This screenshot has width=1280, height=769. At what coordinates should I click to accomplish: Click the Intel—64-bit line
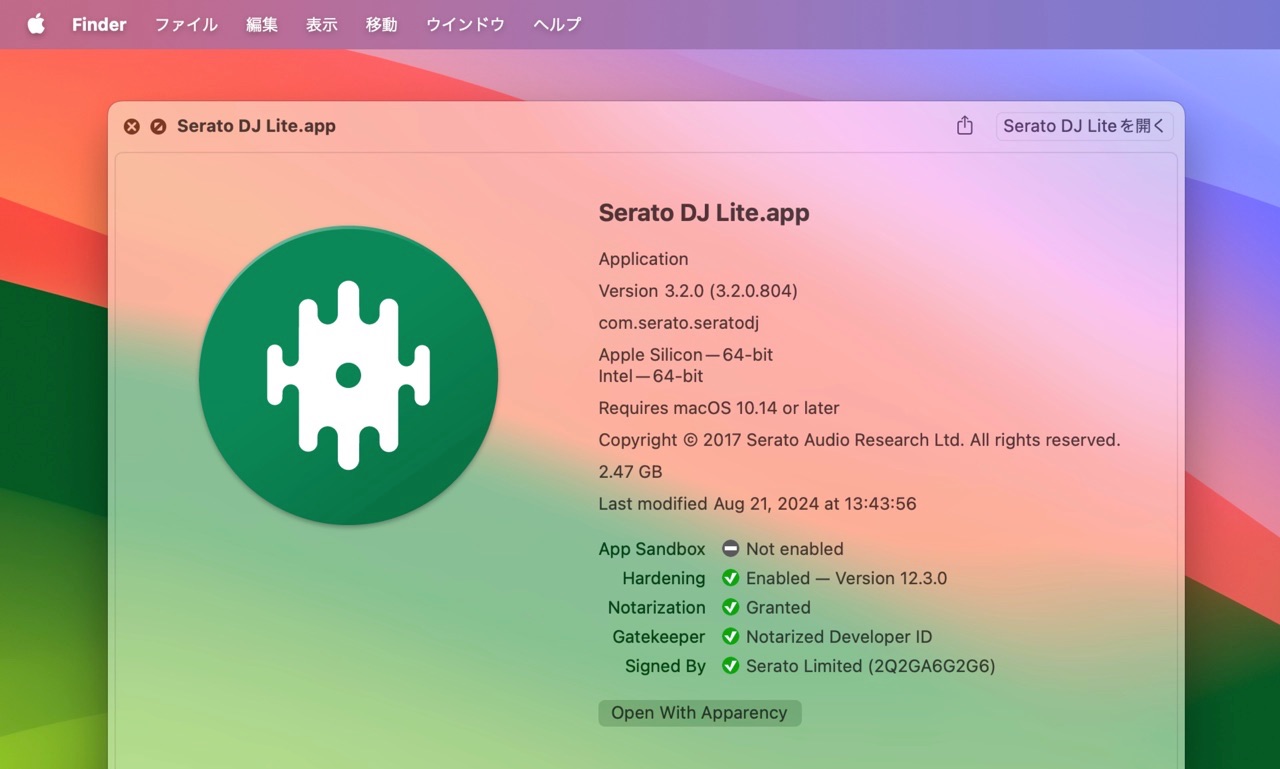click(651, 376)
